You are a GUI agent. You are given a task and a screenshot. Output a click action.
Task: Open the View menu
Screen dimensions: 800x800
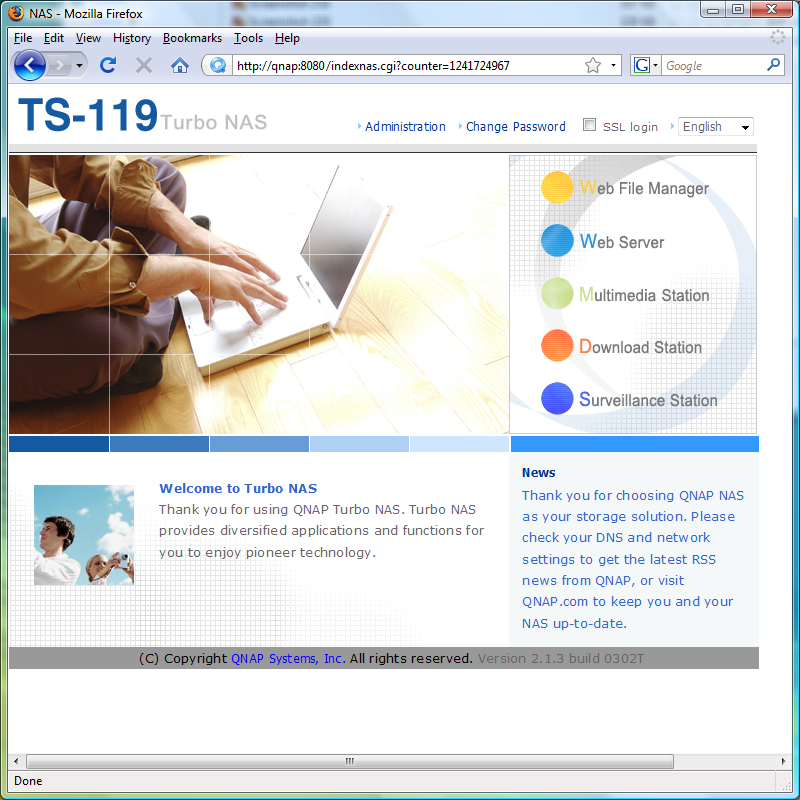coord(88,38)
